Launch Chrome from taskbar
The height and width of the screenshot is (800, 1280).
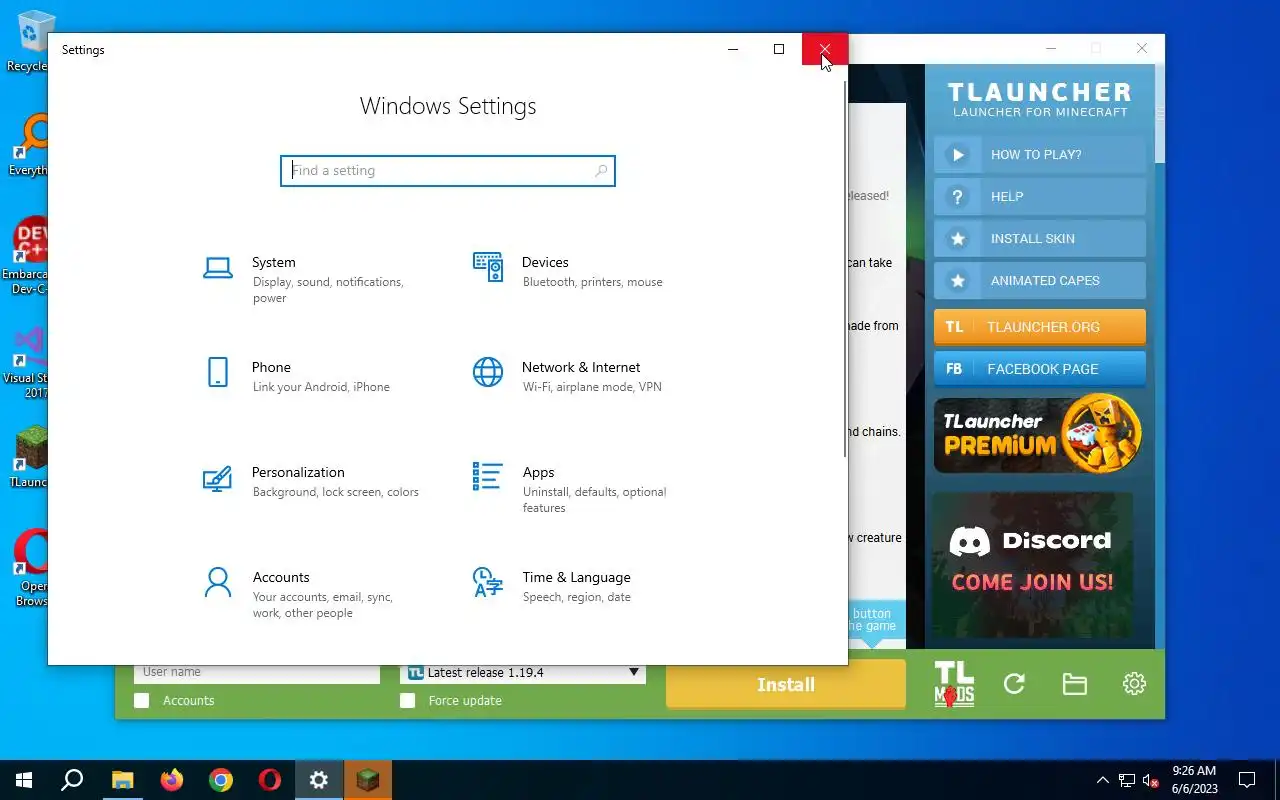pyautogui.click(x=221, y=780)
